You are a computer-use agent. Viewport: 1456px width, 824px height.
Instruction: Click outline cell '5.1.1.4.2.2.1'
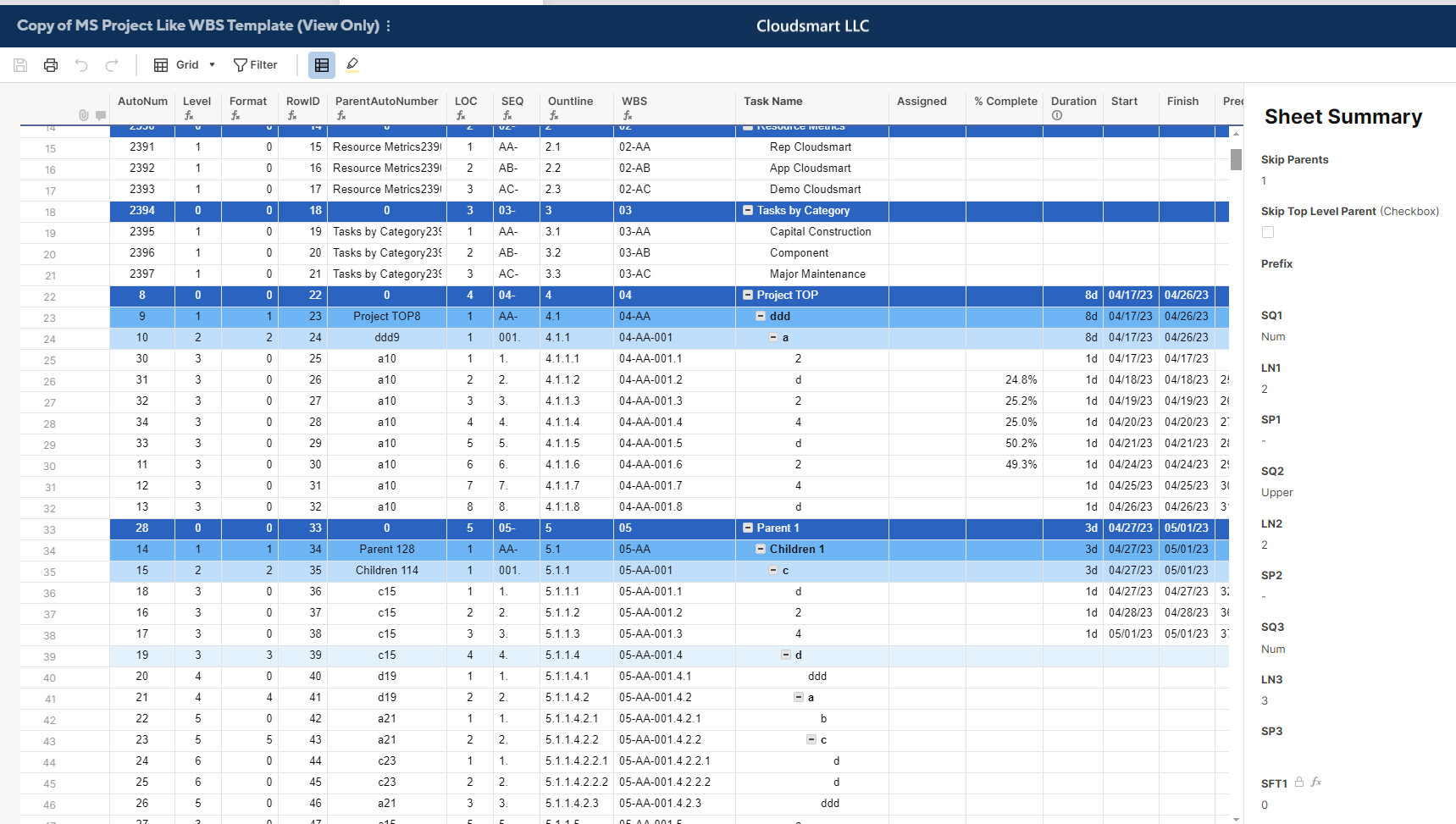(576, 760)
